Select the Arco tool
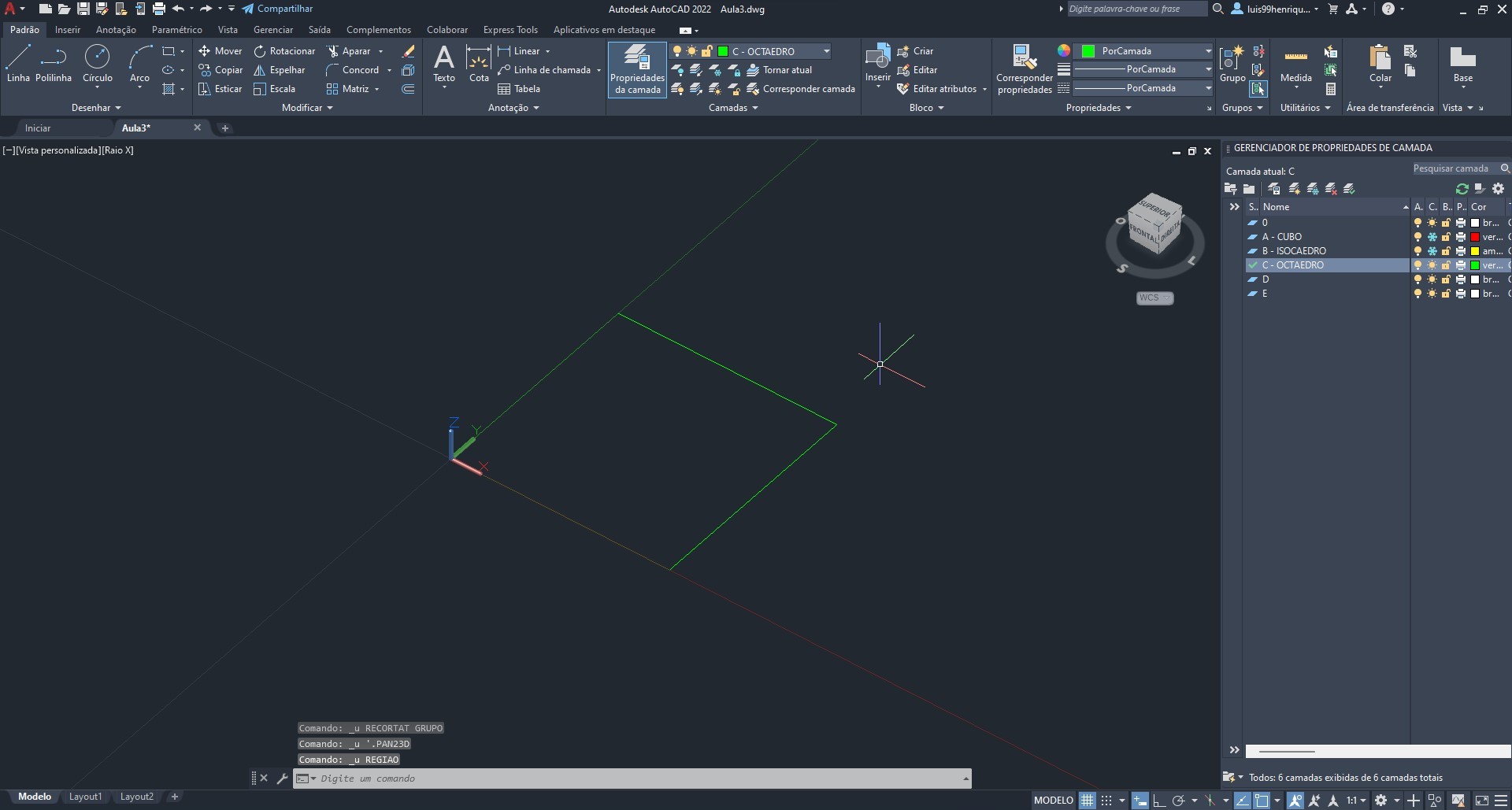 click(139, 63)
